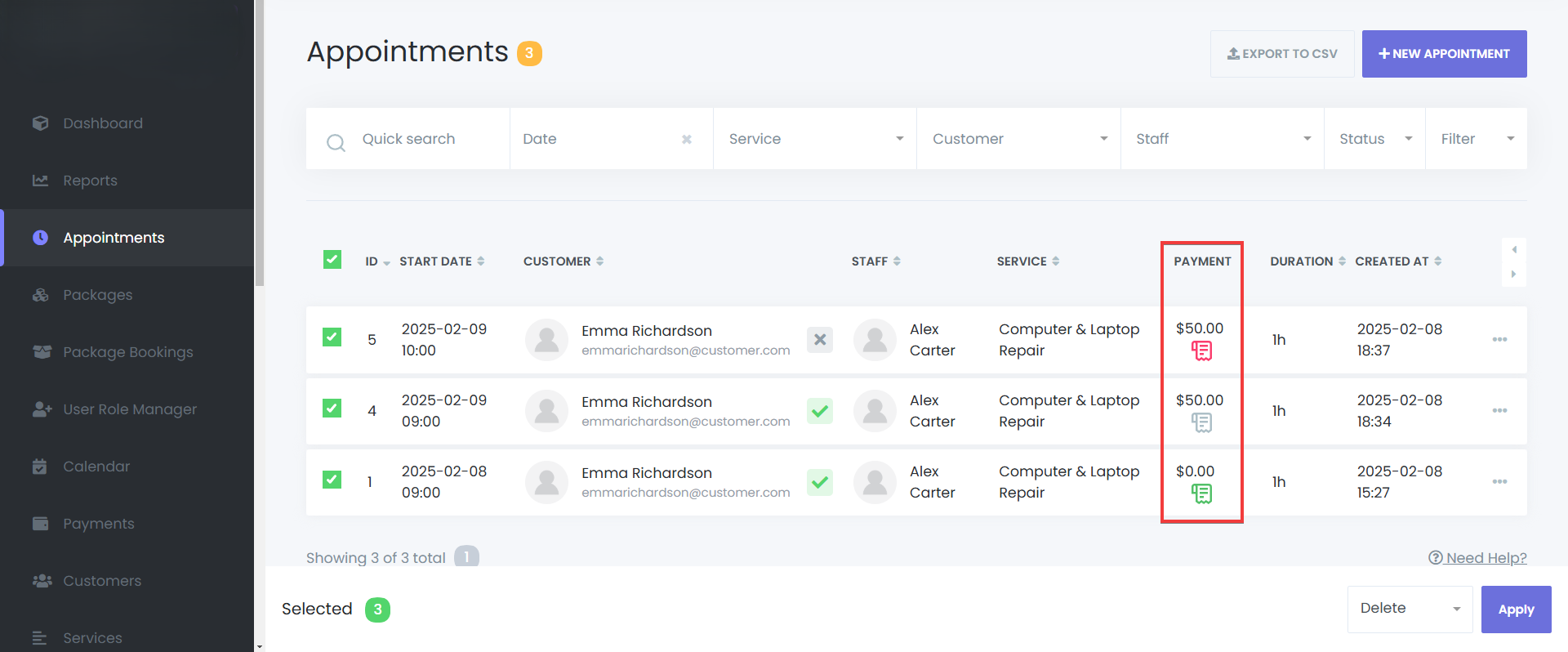Toggle the select-all checkbox in table header
Viewport: 1568px width, 652px height.
pyautogui.click(x=332, y=260)
